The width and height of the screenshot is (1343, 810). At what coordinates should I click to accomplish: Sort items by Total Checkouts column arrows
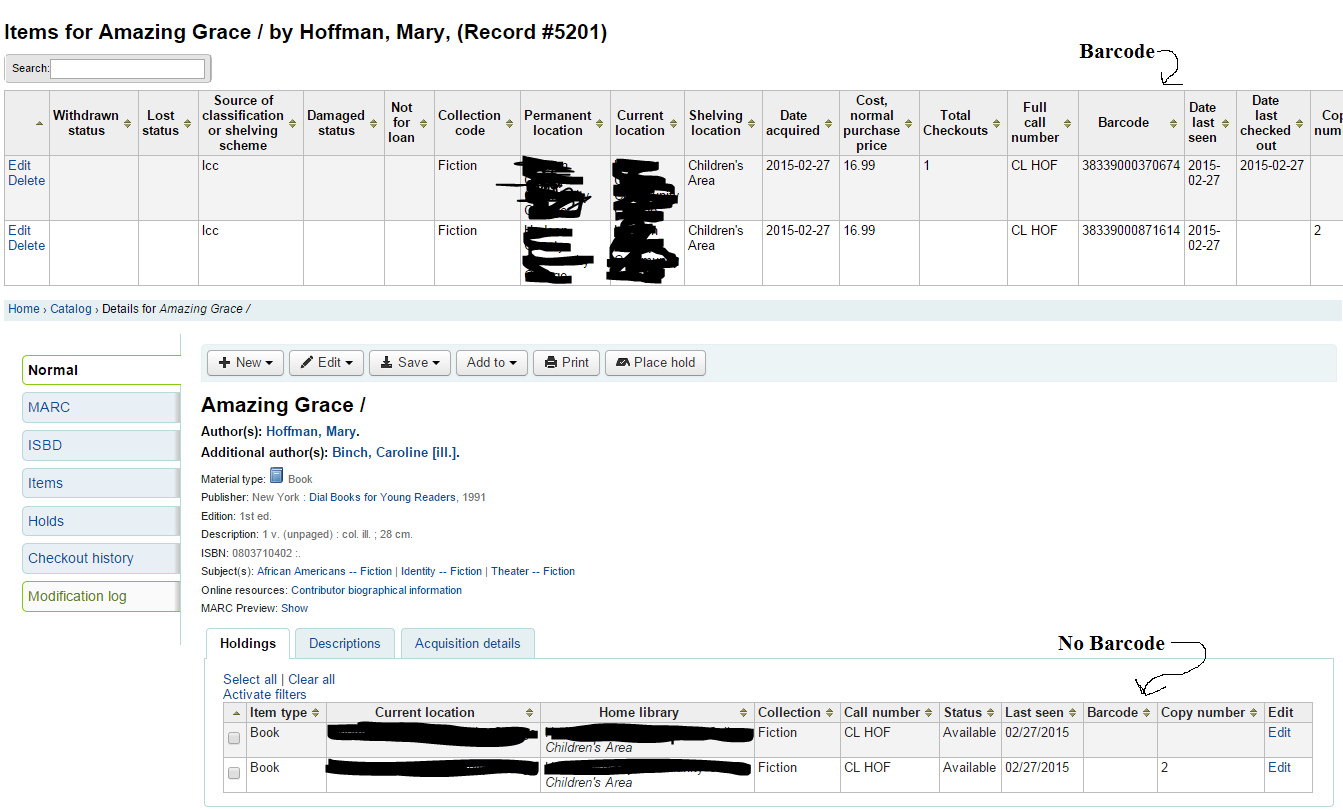coord(998,123)
